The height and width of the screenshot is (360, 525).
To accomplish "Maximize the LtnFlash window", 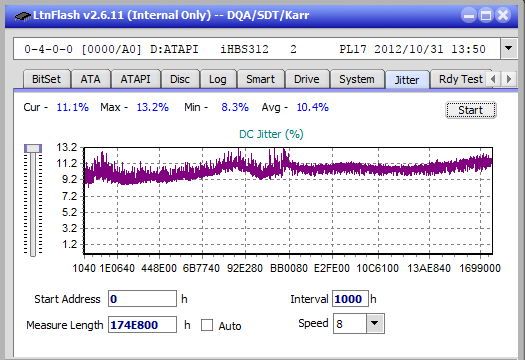I will [x=486, y=15].
